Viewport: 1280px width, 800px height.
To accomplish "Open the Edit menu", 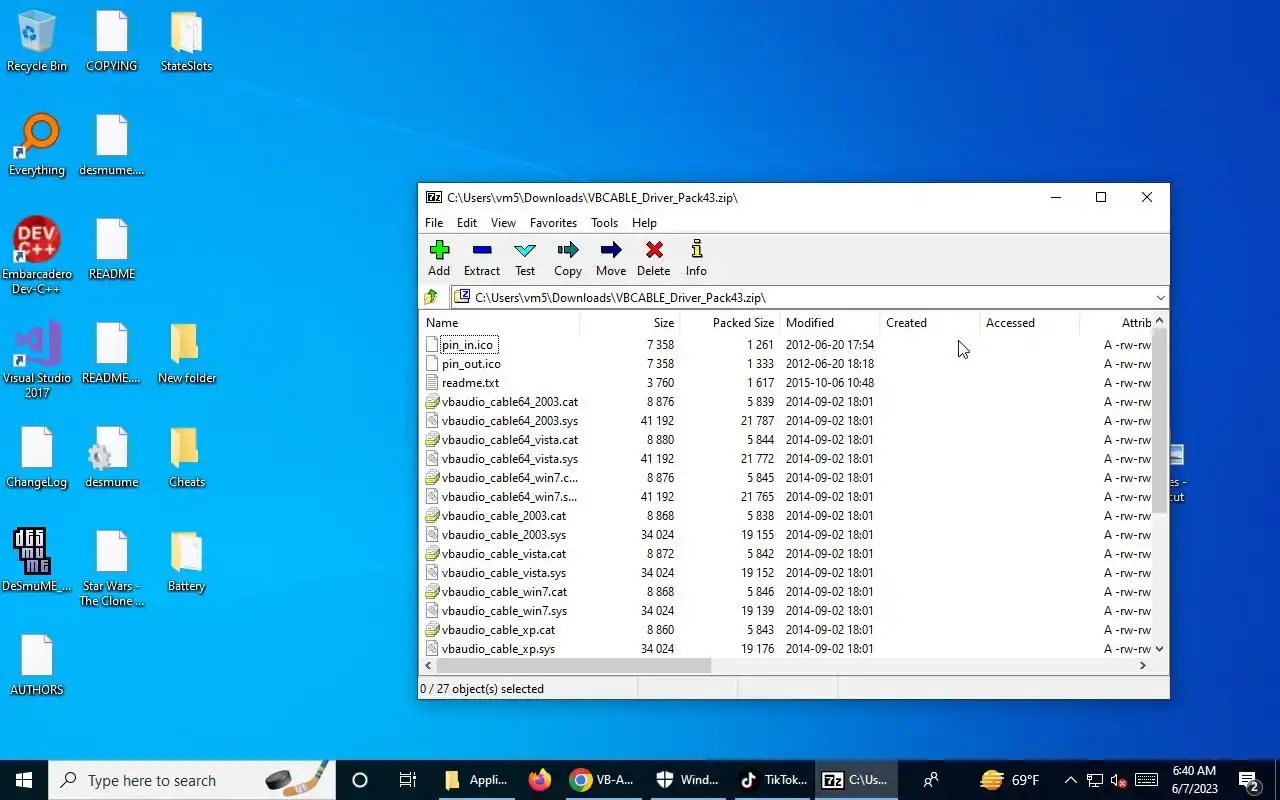I will [x=467, y=223].
